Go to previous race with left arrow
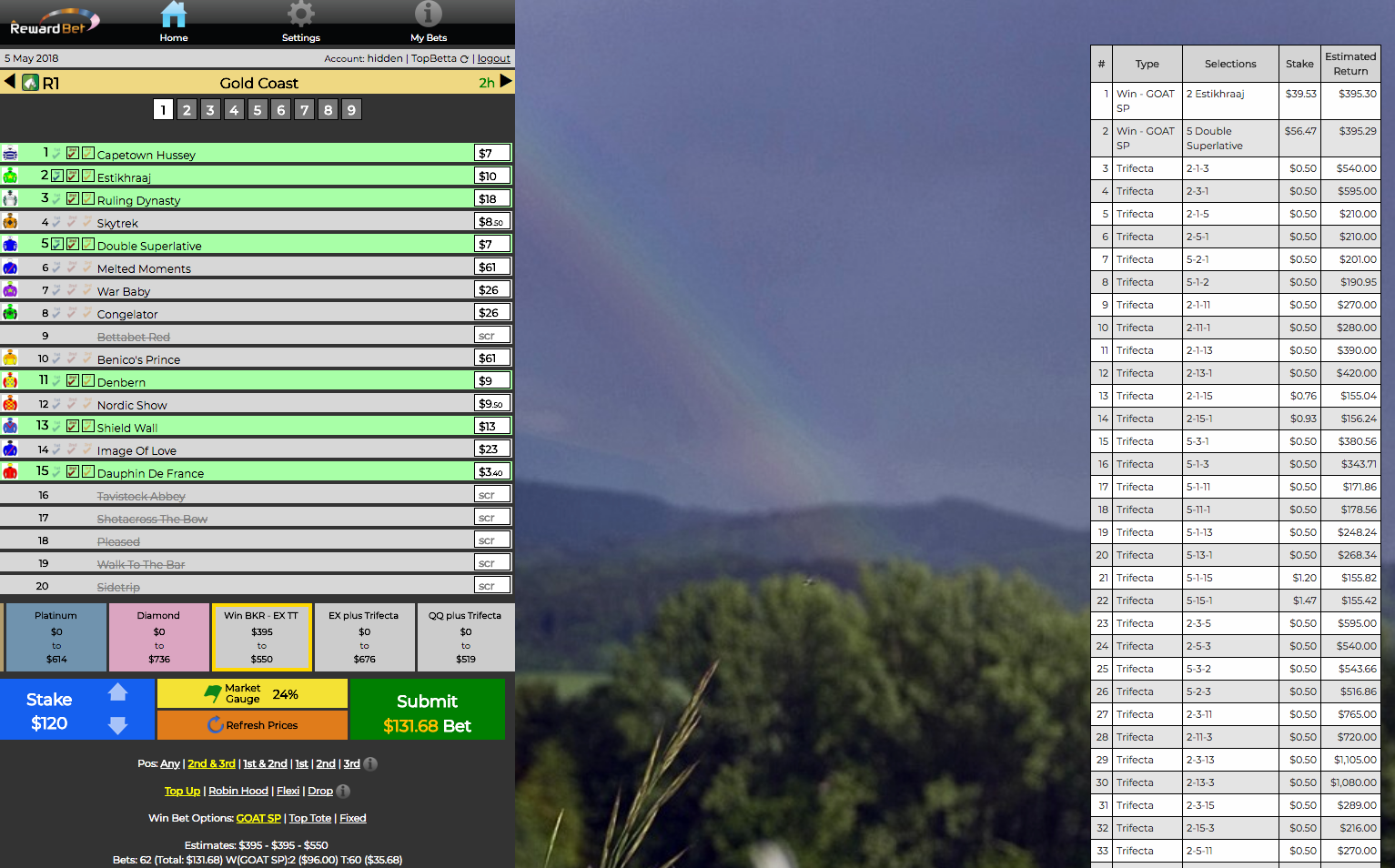This screenshot has width=1395, height=868. (9, 82)
